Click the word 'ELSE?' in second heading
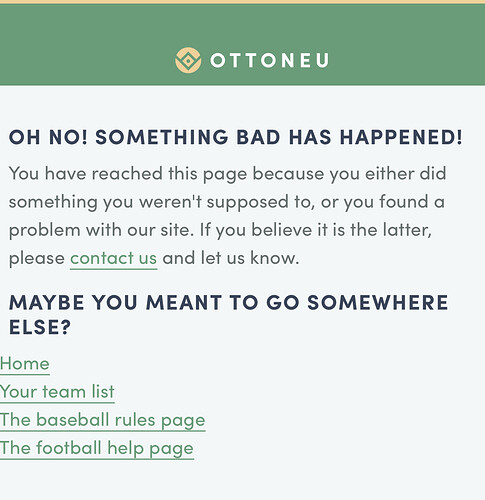The image size is (485, 500). (x=40, y=327)
